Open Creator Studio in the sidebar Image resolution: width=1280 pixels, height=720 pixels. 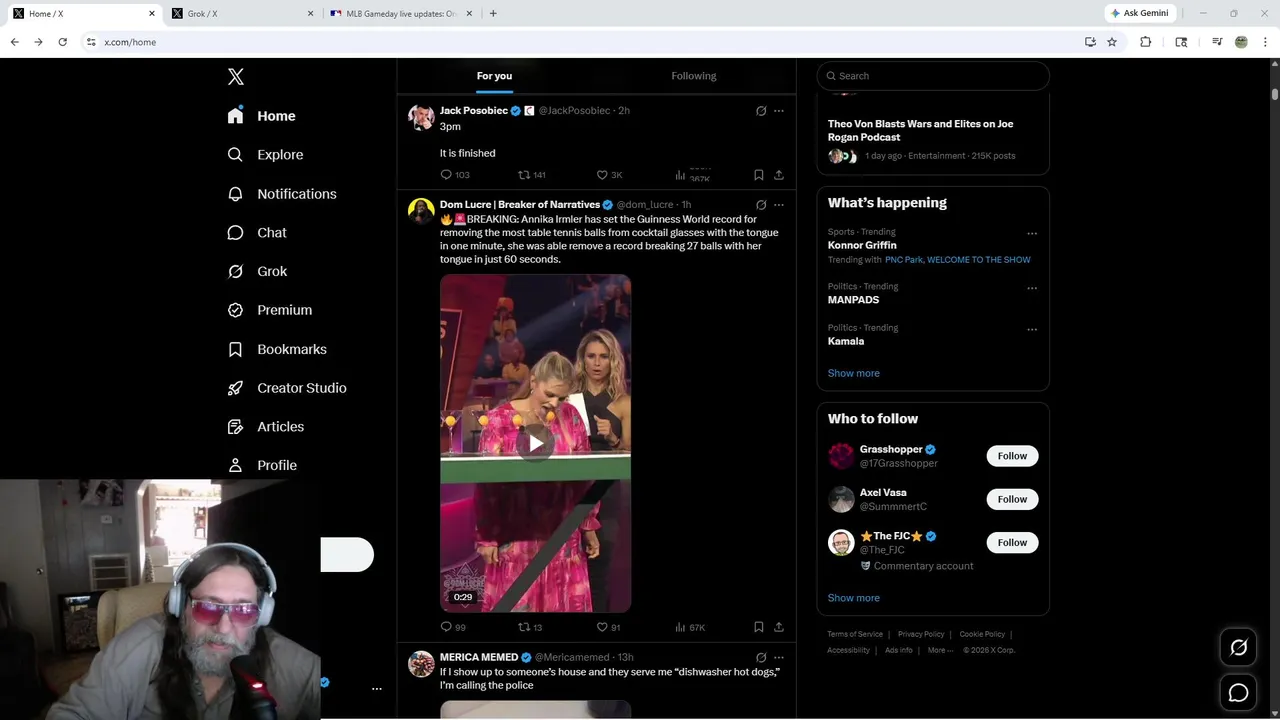[287, 388]
